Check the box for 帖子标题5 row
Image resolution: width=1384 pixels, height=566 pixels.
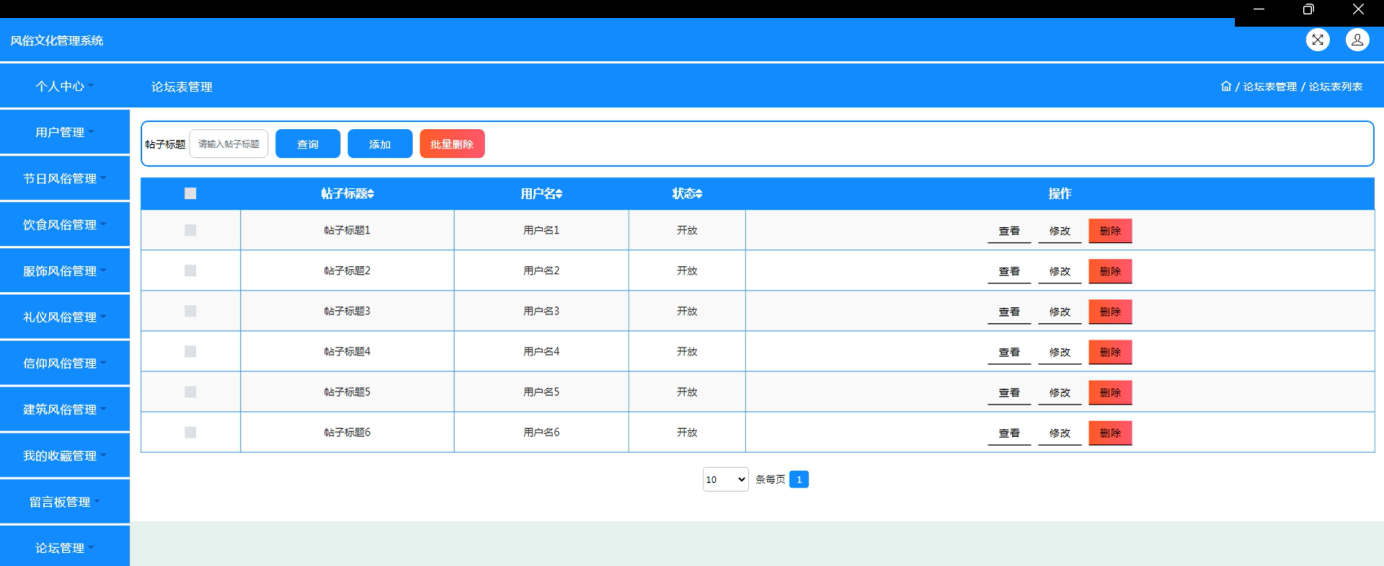pyautogui.click(x=190, y=392)
